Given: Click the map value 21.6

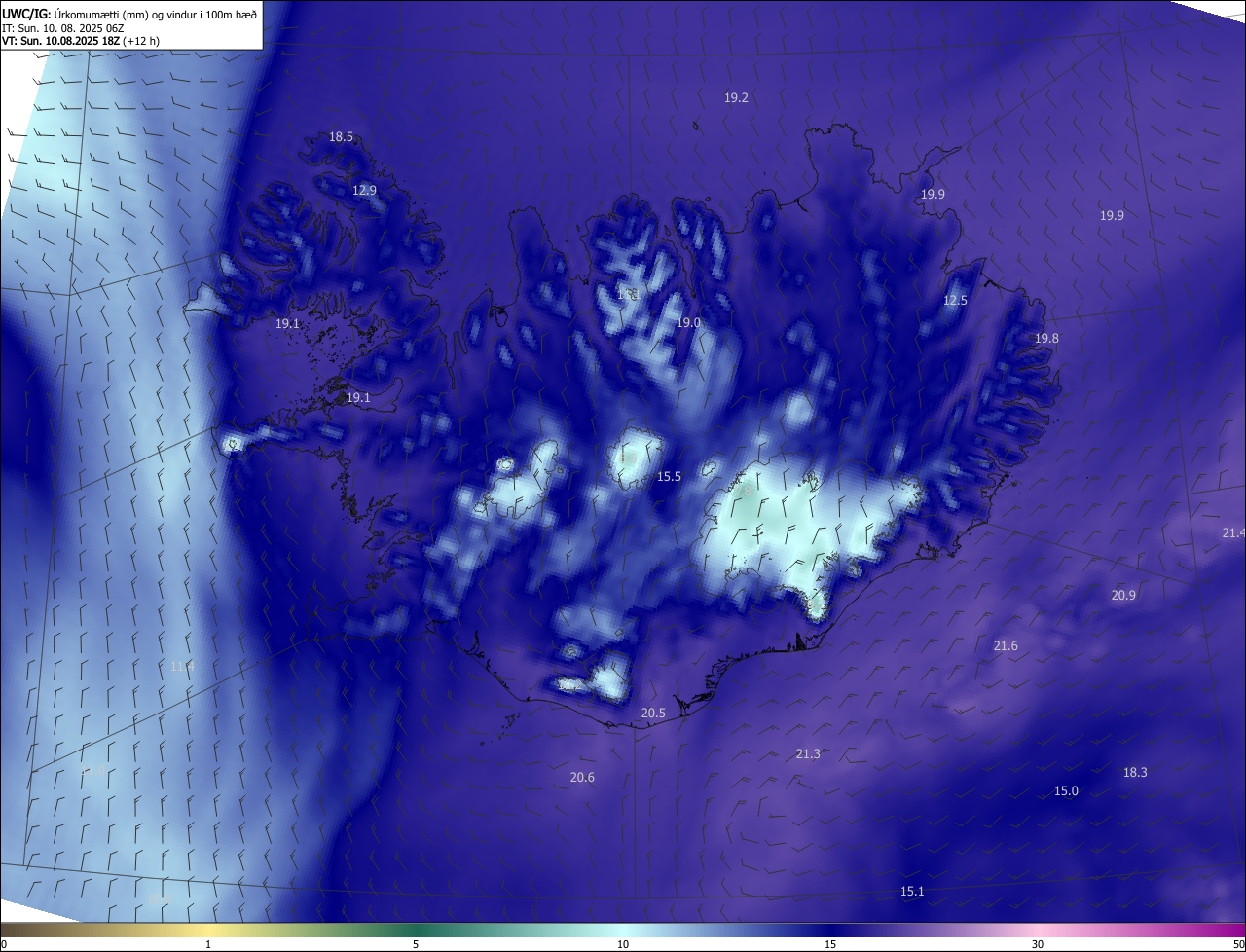Looking at the screenshot, I should [1006, 646].
